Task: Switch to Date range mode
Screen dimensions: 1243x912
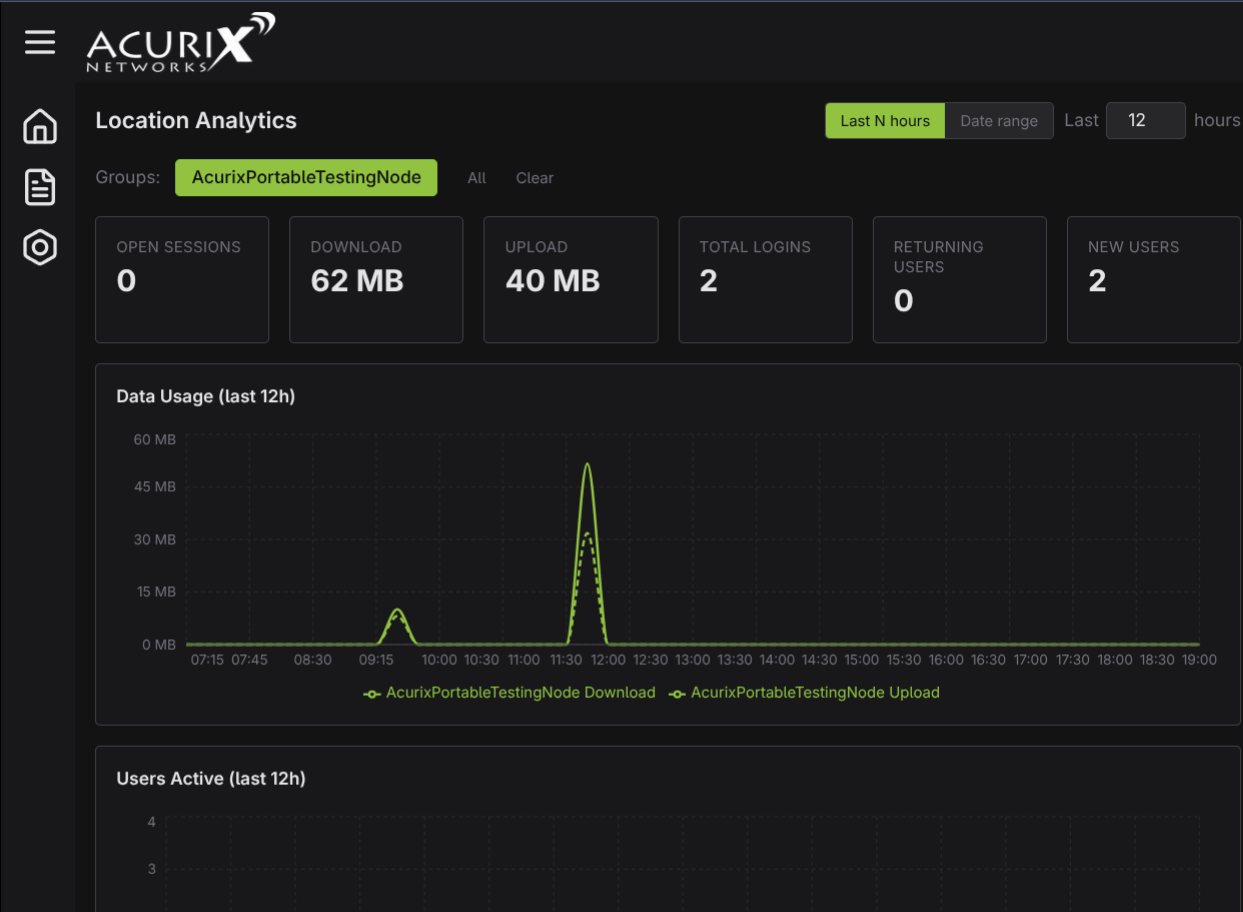Action: click(998, 121)
